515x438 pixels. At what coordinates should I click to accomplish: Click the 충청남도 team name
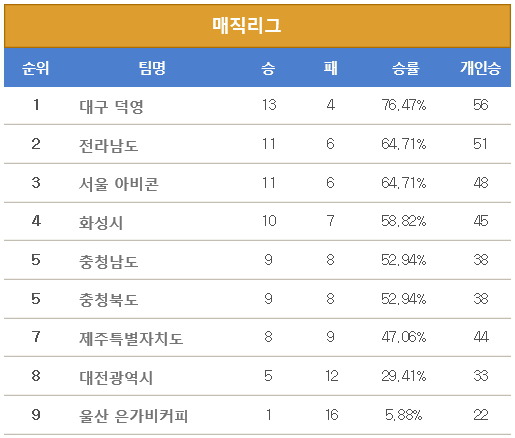coord(108,261)
